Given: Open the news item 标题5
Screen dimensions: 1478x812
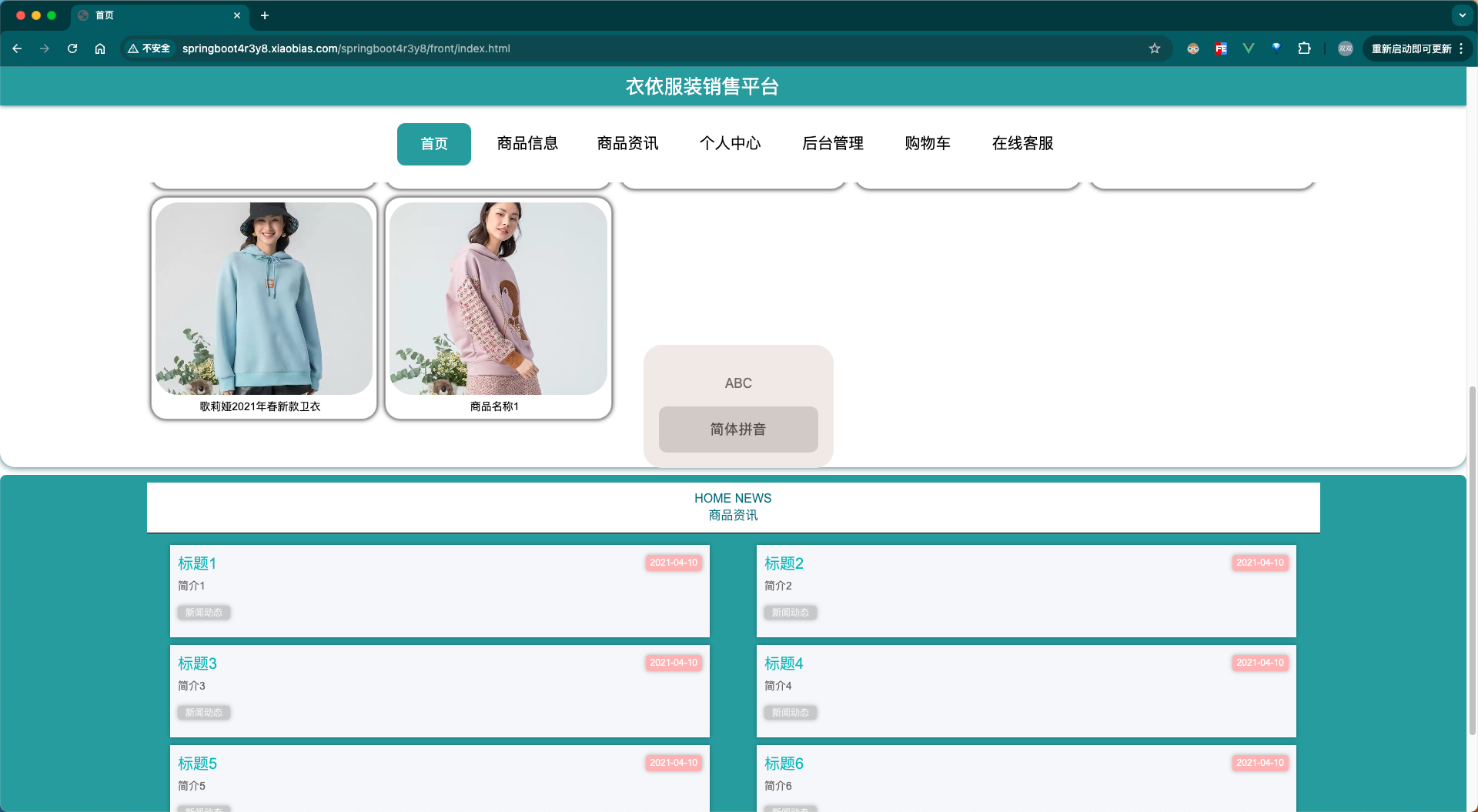Looking at the screenshot, I should coord(197,764).
